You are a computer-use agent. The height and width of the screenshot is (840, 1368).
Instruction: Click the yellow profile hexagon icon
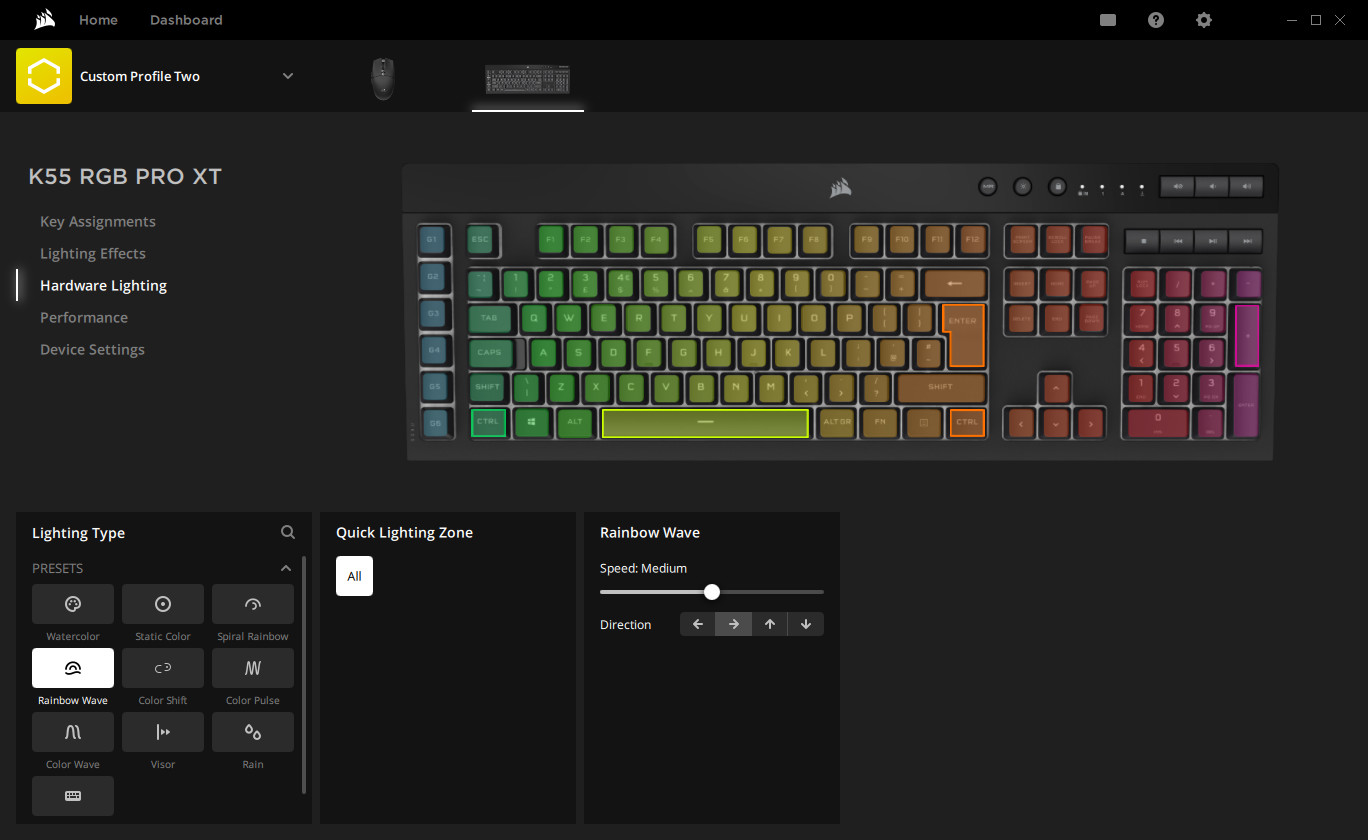(x=44, y=76)
